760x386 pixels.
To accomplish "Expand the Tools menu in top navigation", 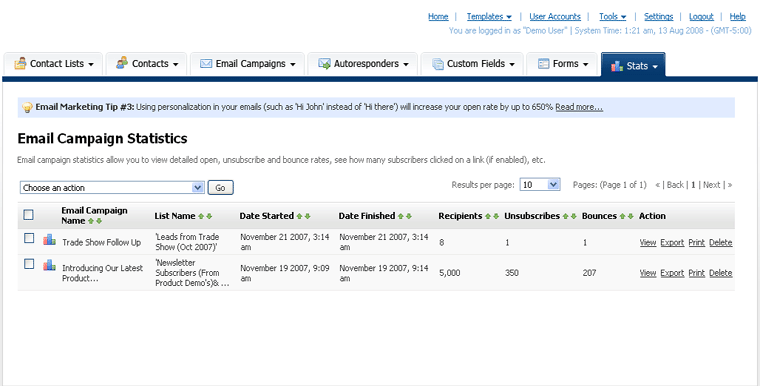I will pyautogui.click(x=612, y=16).
